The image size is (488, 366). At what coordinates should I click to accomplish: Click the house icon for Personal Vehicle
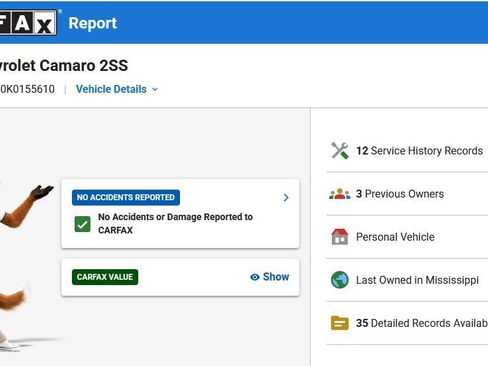(340, 237)
